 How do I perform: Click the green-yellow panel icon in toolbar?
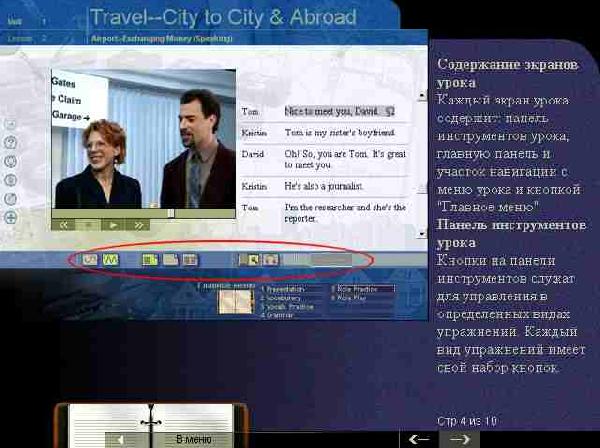point(150,260)
